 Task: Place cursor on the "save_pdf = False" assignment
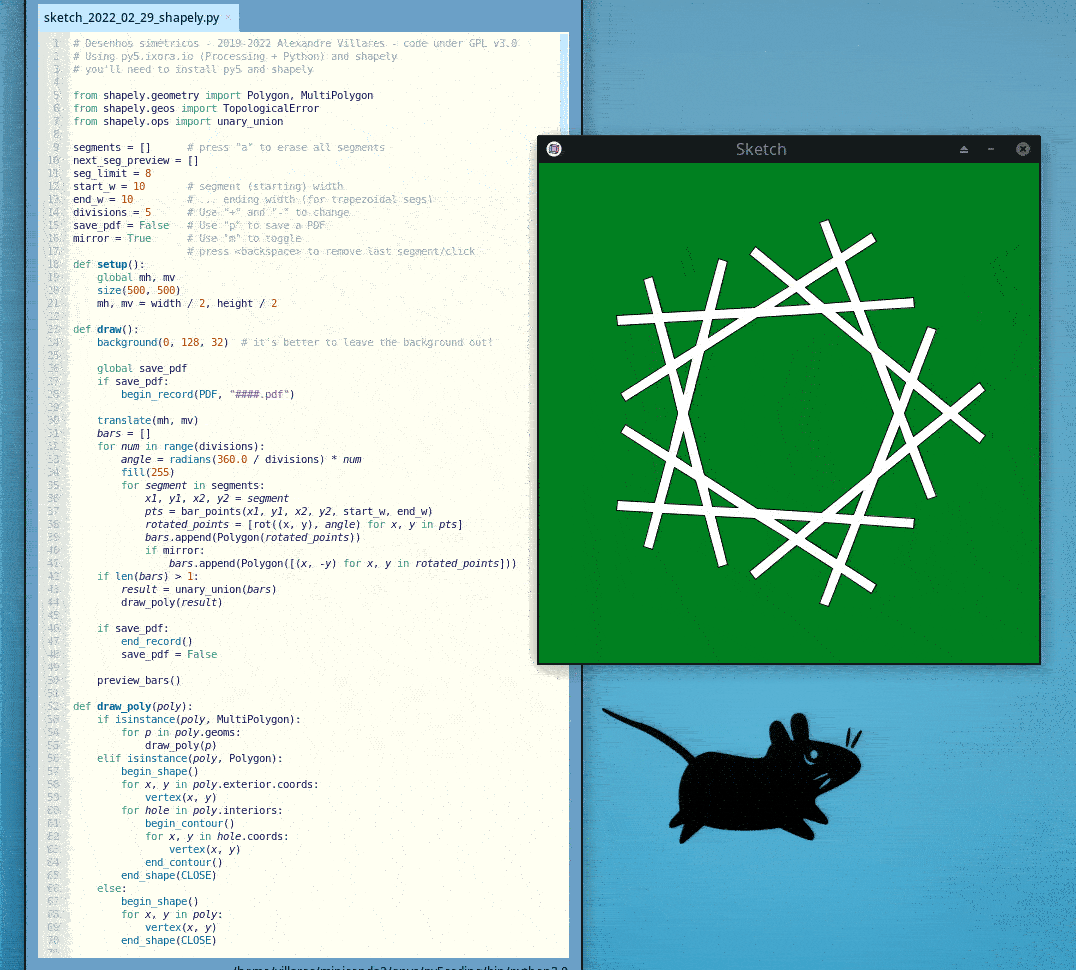pyautogui.click(x=120, y=225)
